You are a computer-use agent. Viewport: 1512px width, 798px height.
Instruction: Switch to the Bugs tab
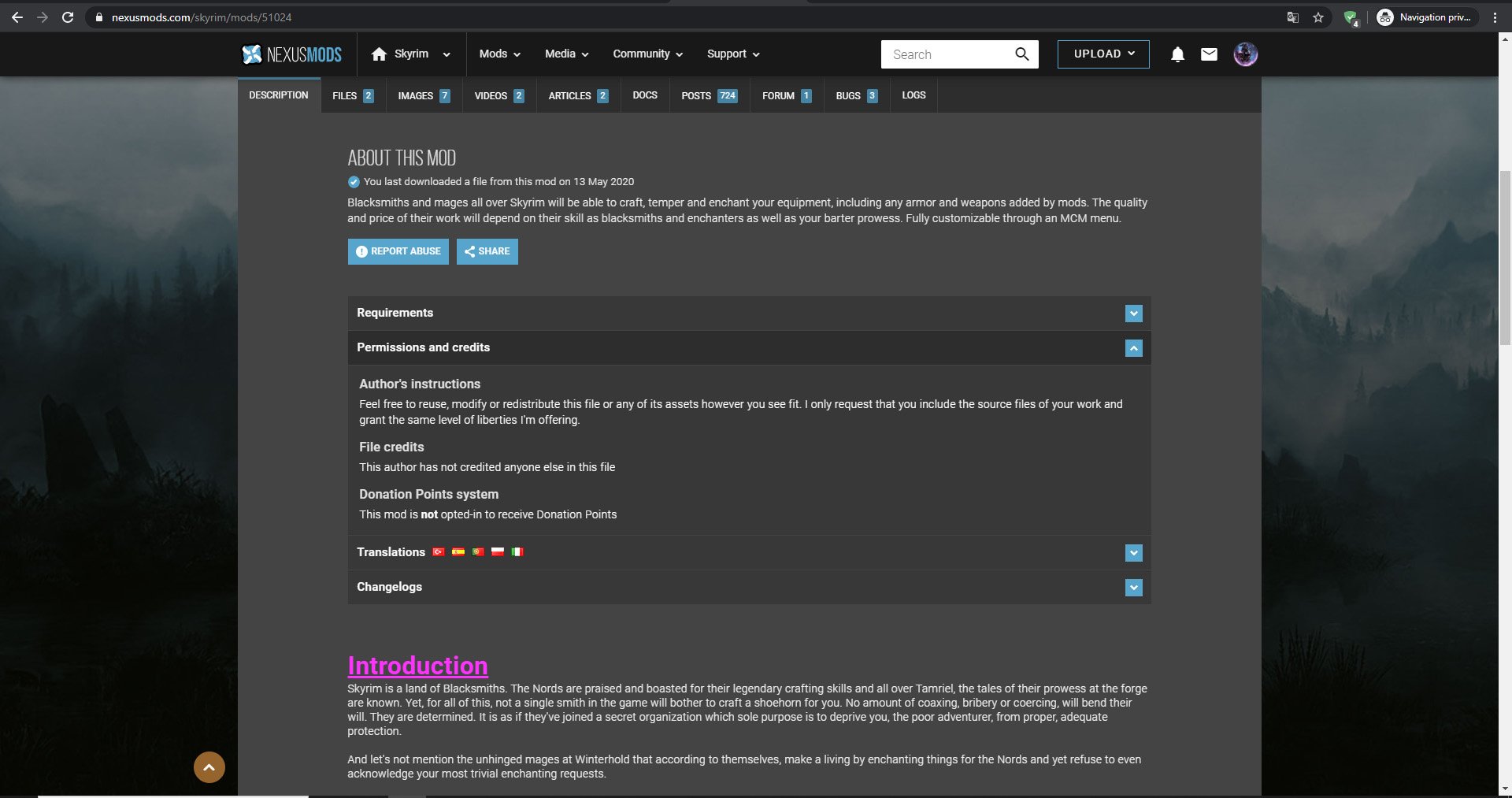point(857,95)
